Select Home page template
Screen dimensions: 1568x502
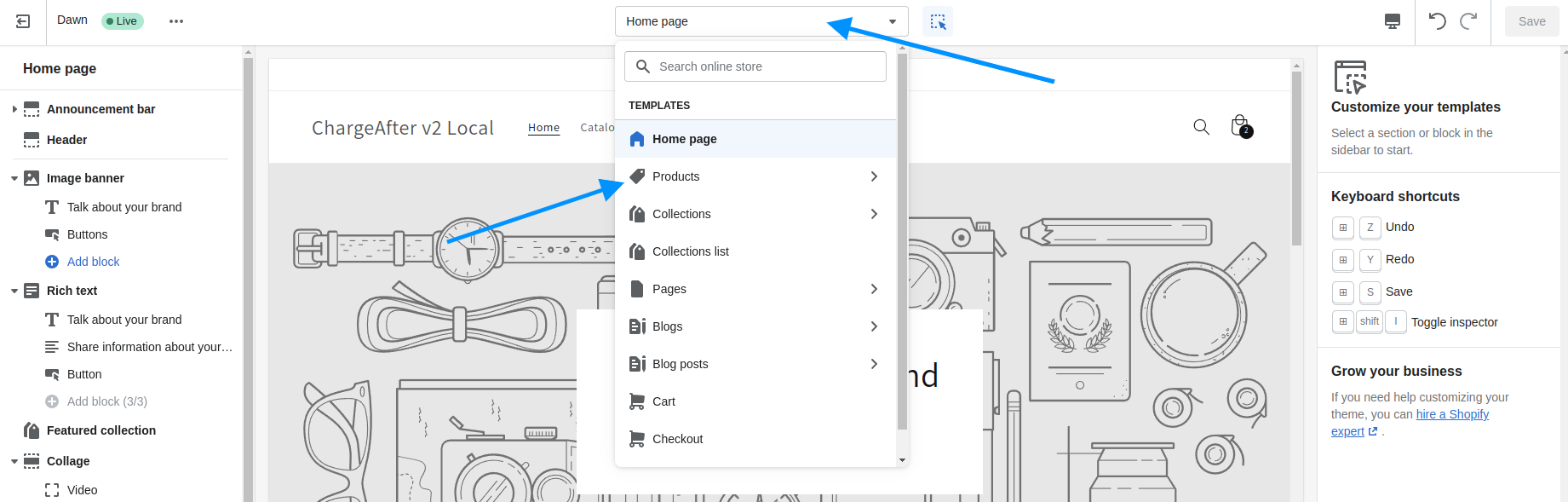(x=755, y=139)
